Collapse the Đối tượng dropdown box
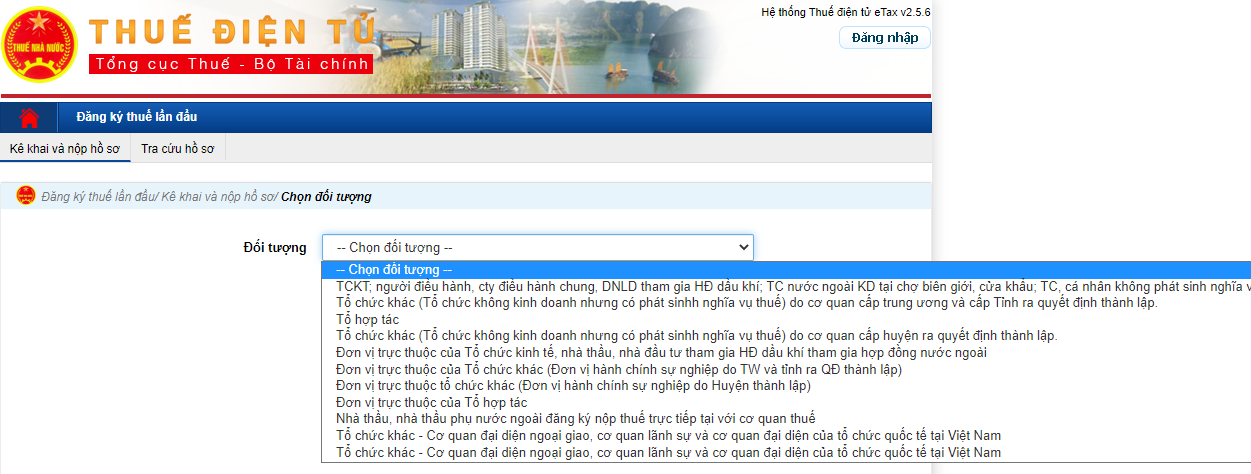1251x474 pixels. [x=538, y=247]
